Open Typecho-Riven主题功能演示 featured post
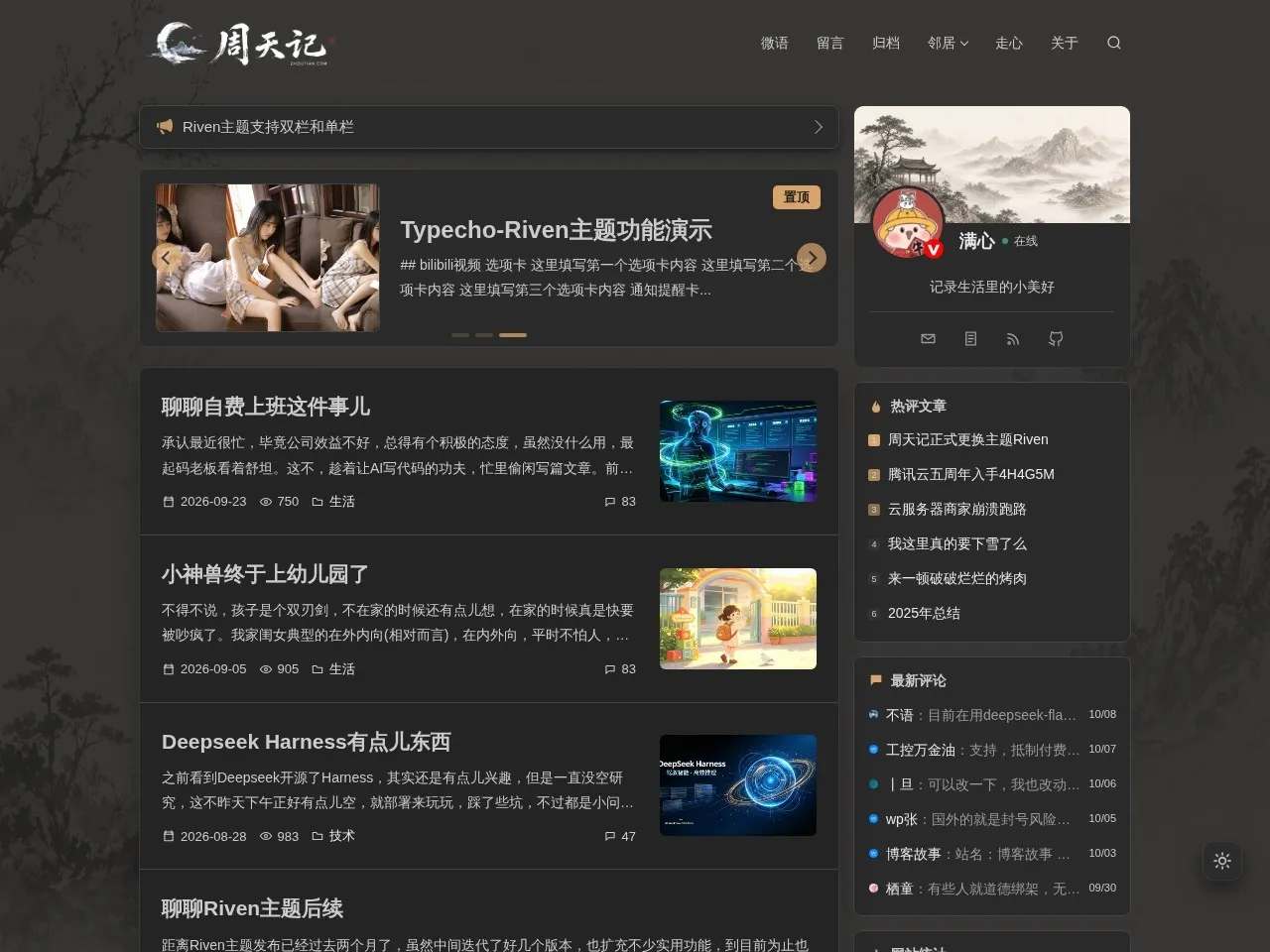This screenshot has height=952, width=1270. tap(556, 230)
